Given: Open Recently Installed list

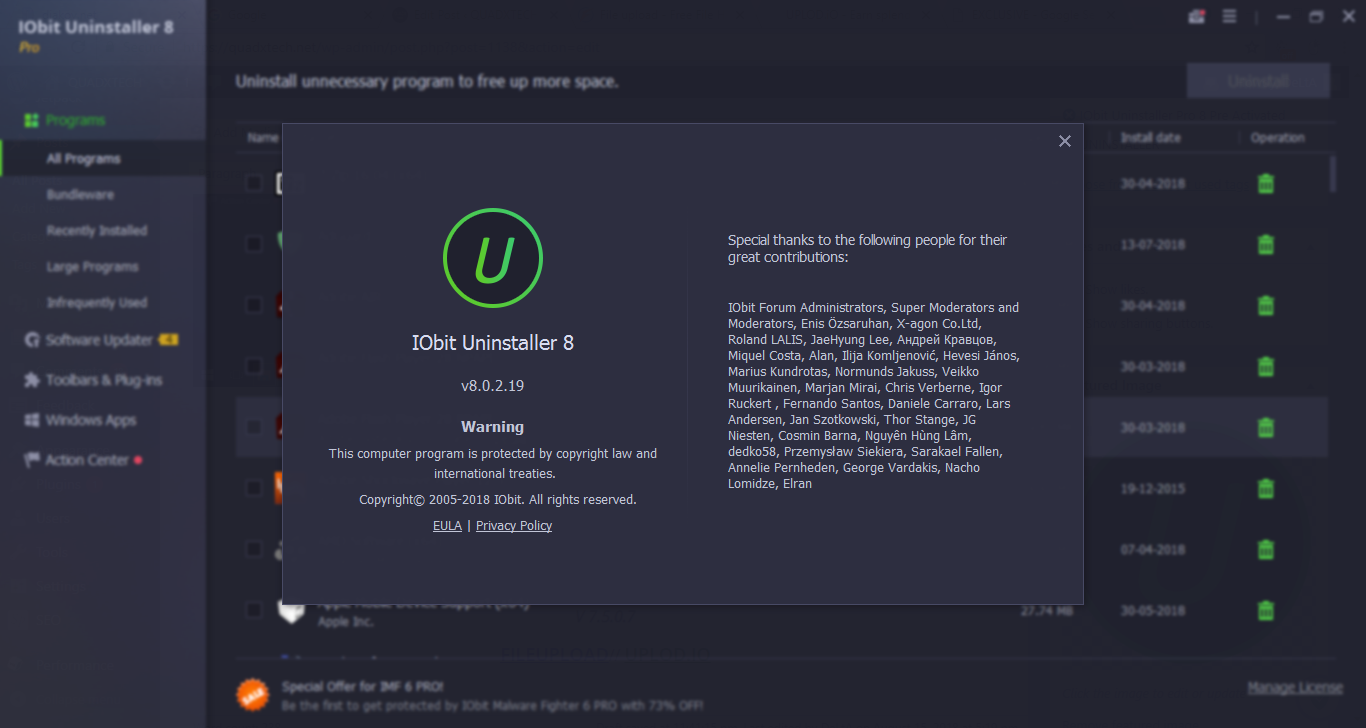Looking at the screenshot, I should tap(97, 230).
